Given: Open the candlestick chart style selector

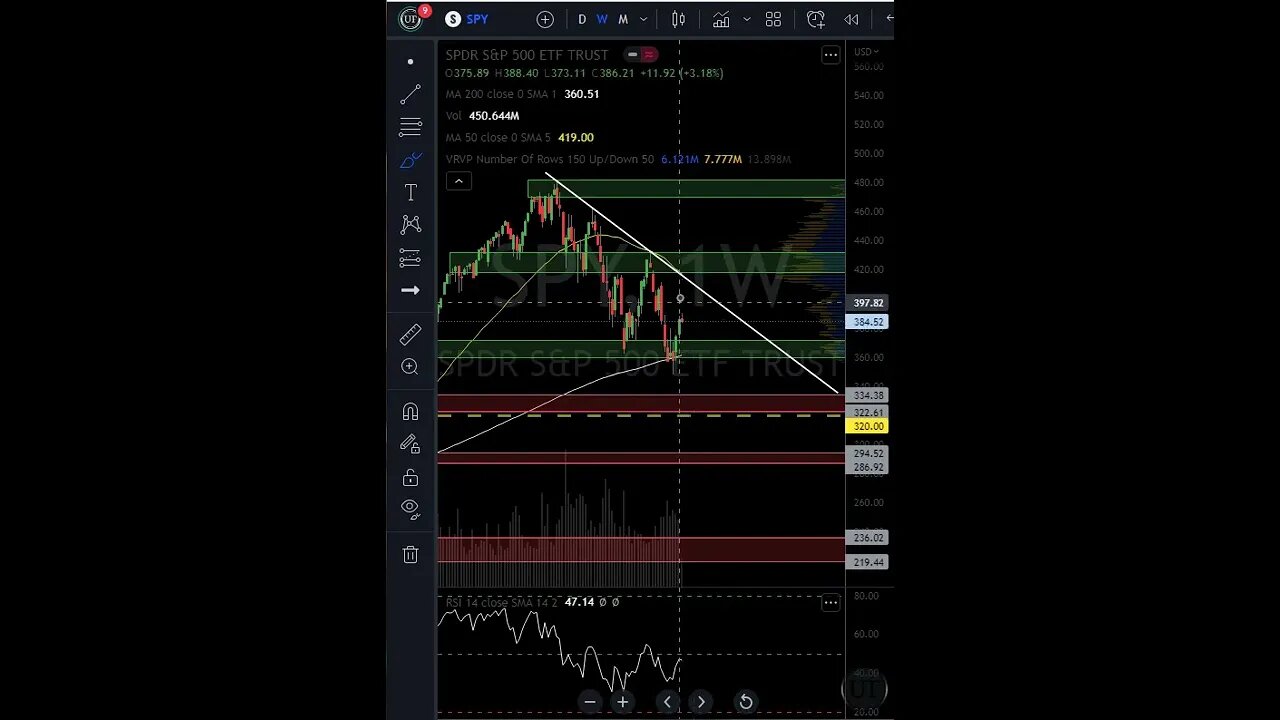Looking at the screenshot, I should 679,19.
